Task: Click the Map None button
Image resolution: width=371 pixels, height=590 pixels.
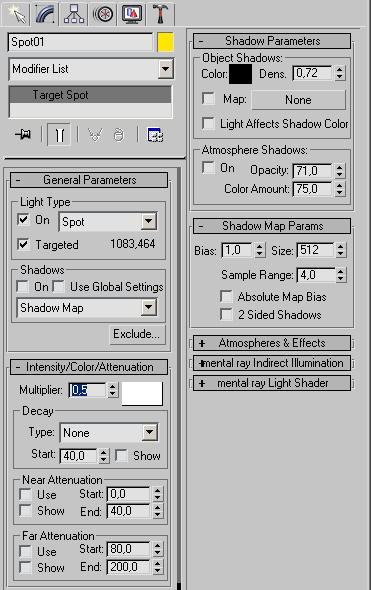Action: point(298,100)
